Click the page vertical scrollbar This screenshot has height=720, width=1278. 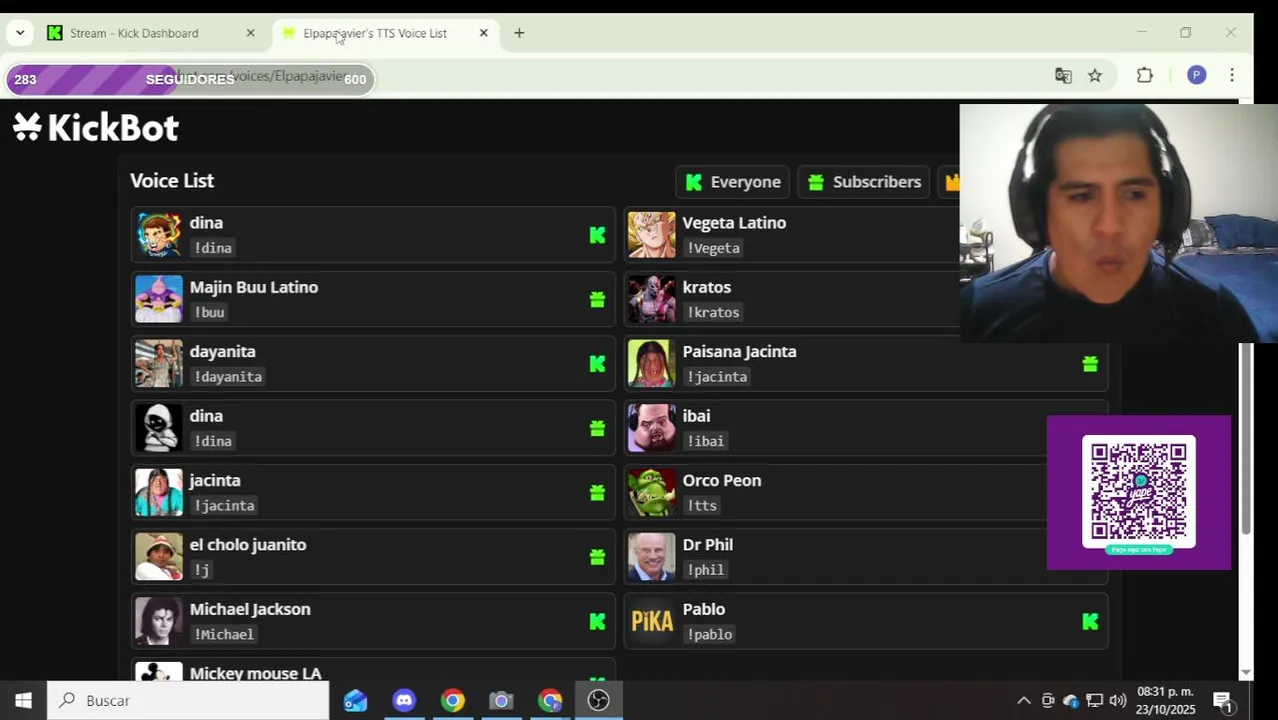point(1246,439)
